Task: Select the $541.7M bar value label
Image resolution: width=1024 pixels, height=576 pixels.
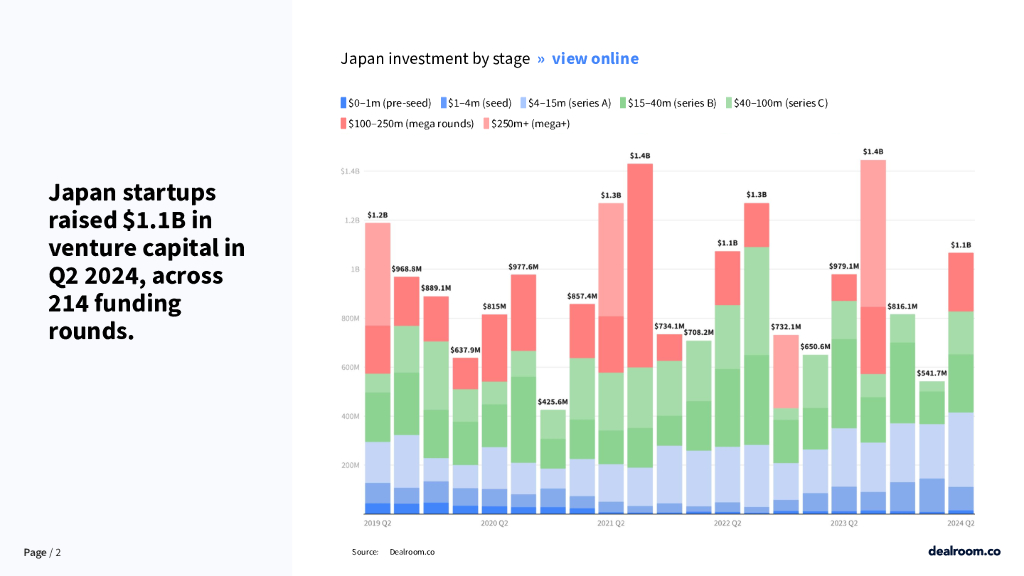Action: 932,373
